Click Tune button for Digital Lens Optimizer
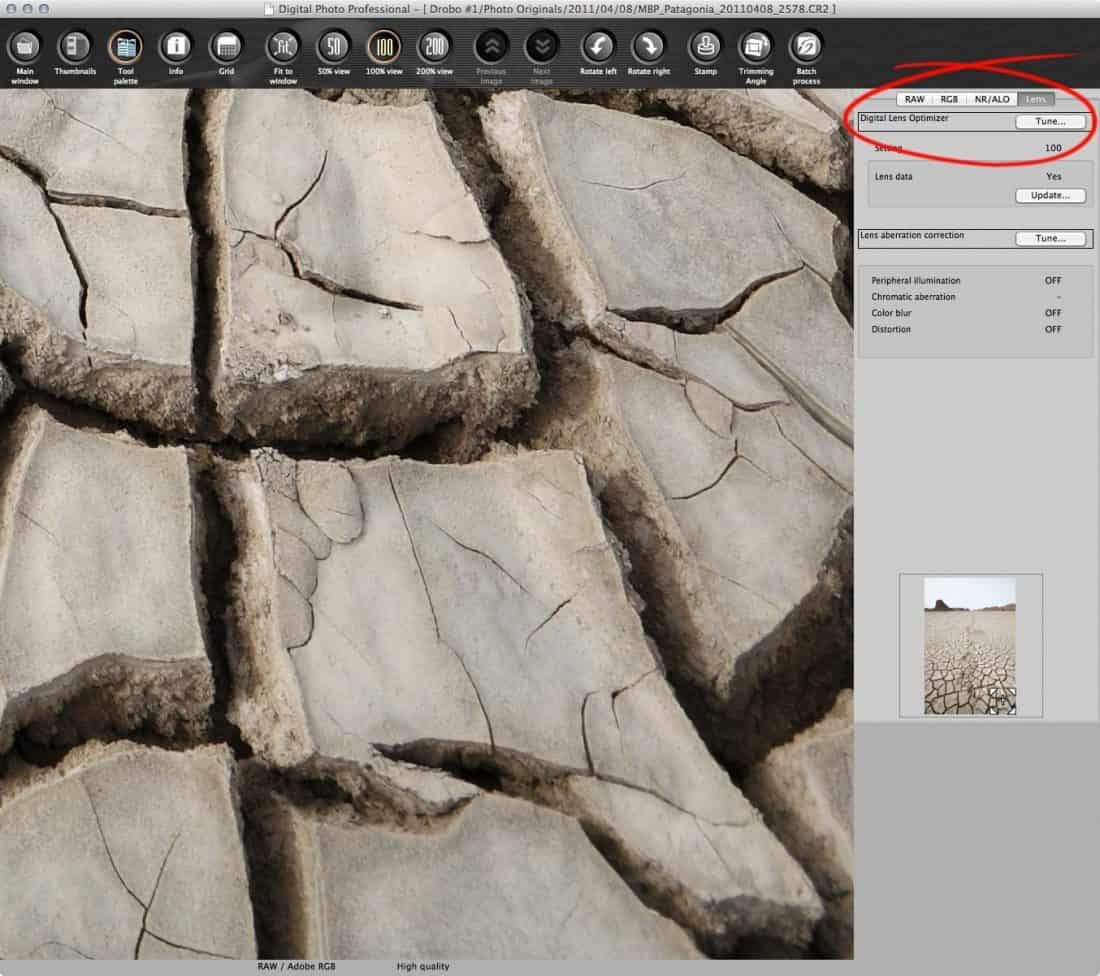 coord(1050,121)
